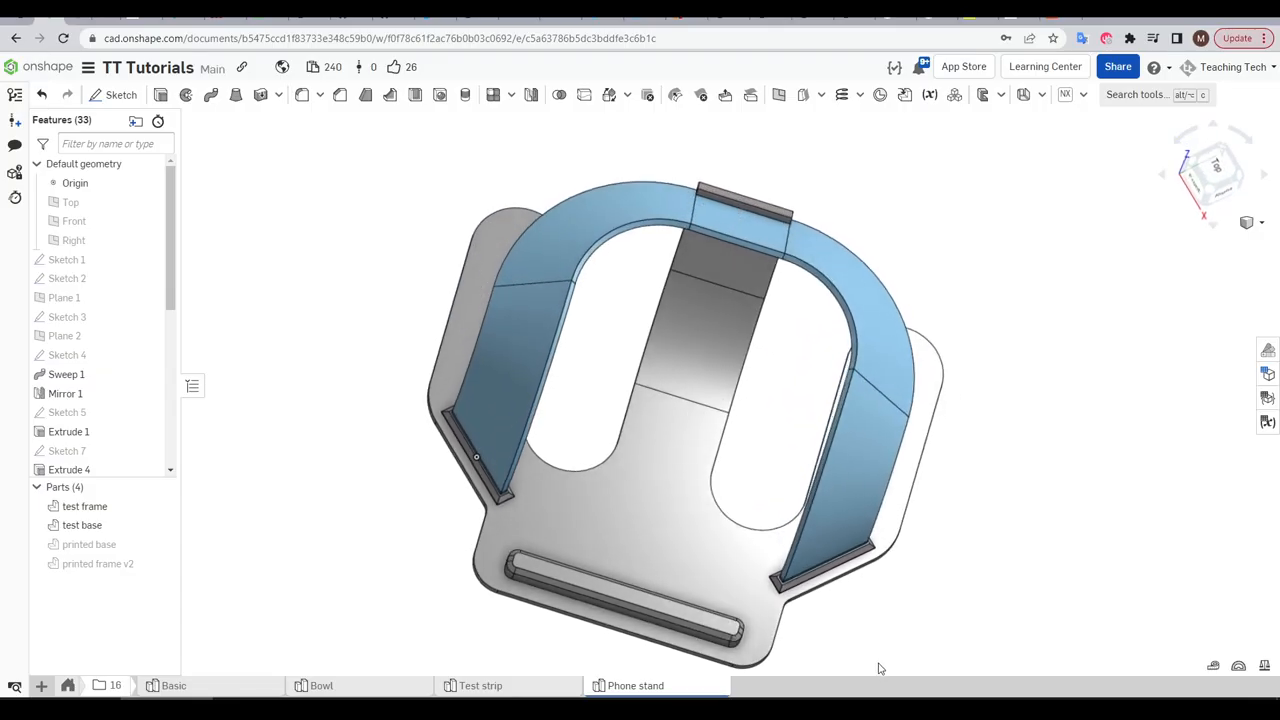Screen dimensions: 1280x720
Task: Toggle visibility of printed base part
Action: click(x=53, y=544)
